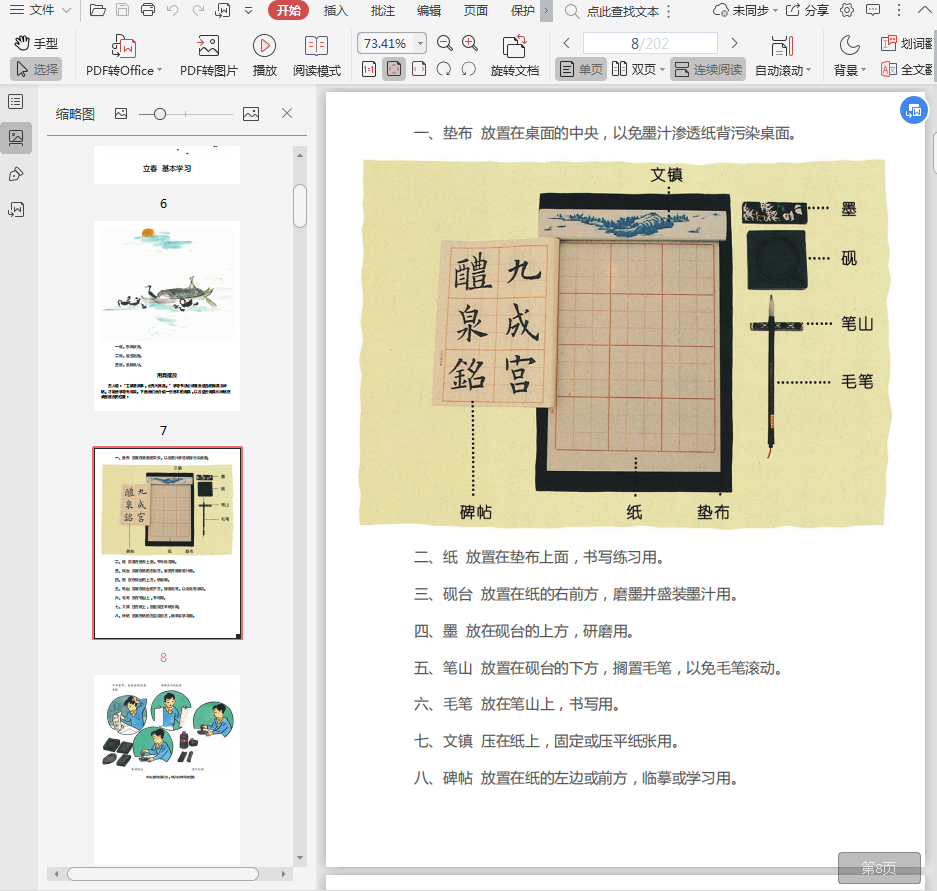Switch to the 插入 tab
Viewport: 937px width, 891px height.
tap(336, 11)
